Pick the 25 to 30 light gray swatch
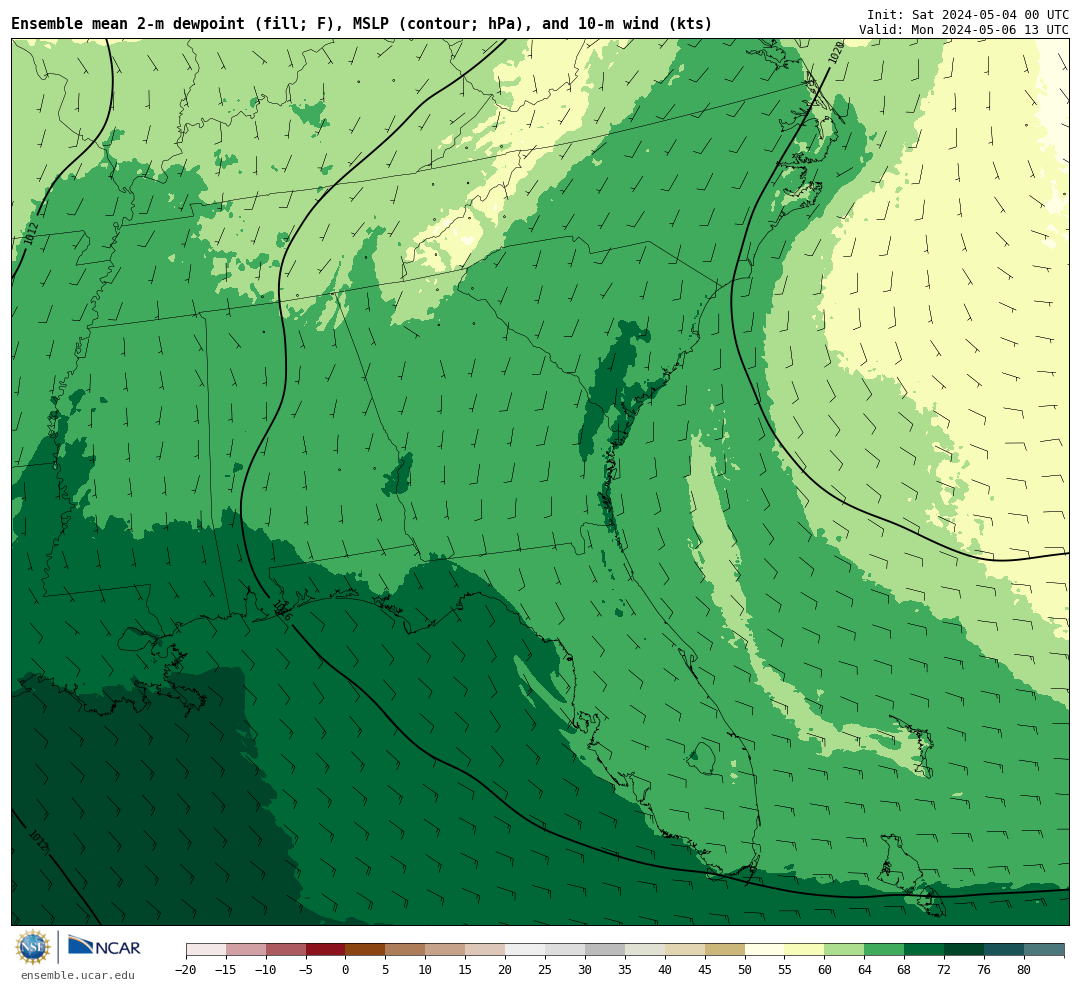This screenshot has width=1080, height=988. click(x=565, y=950)
